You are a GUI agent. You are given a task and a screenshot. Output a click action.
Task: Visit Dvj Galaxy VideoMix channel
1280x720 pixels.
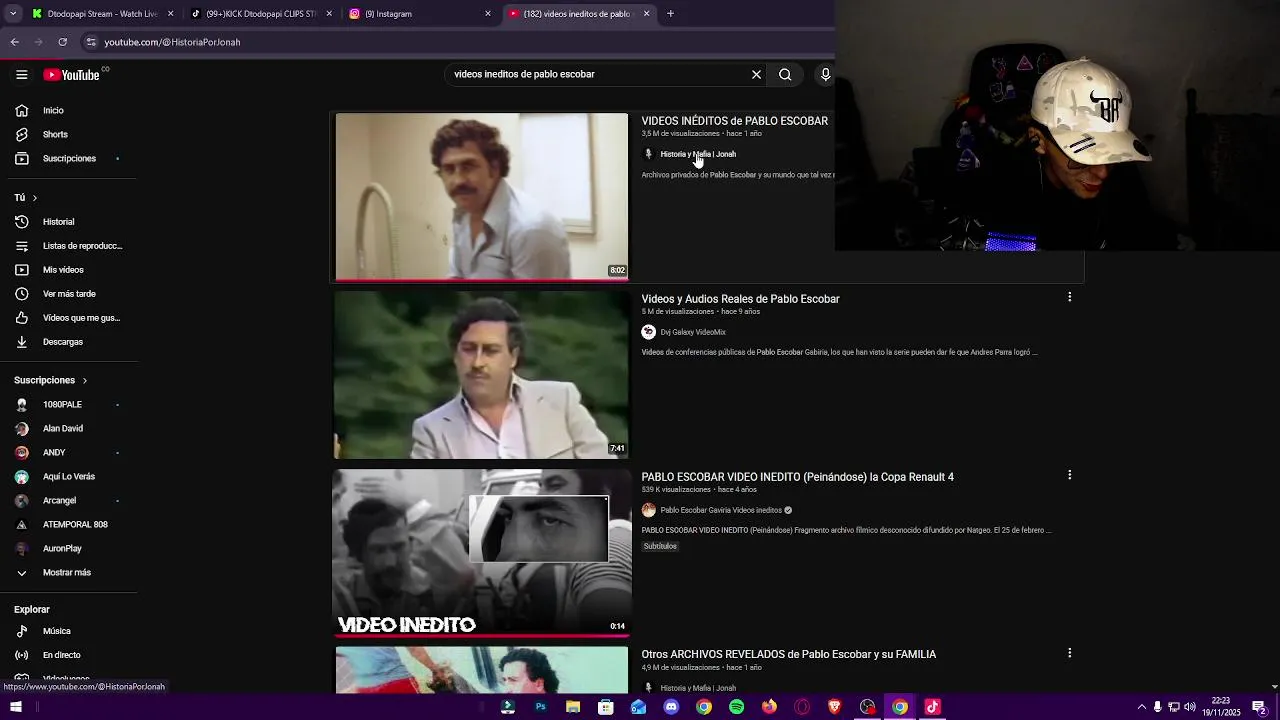tap(693, 332)
